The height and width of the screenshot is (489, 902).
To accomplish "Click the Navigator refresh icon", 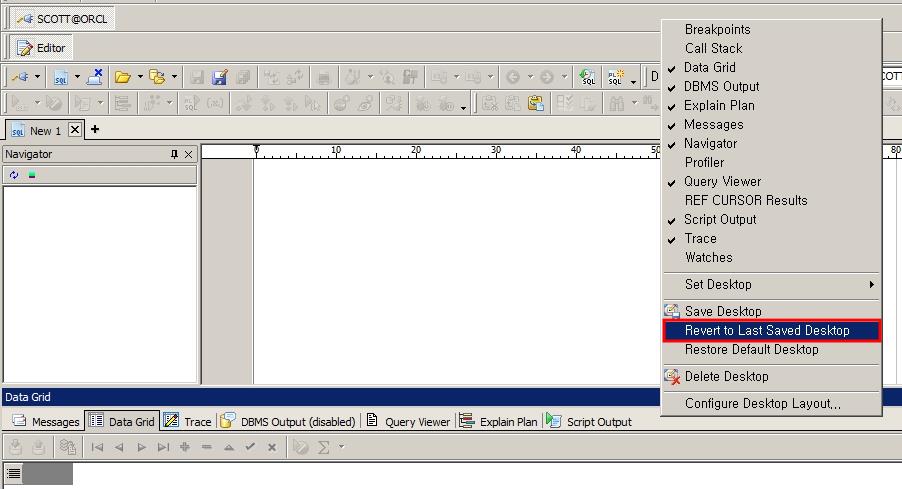I will 14,175.
